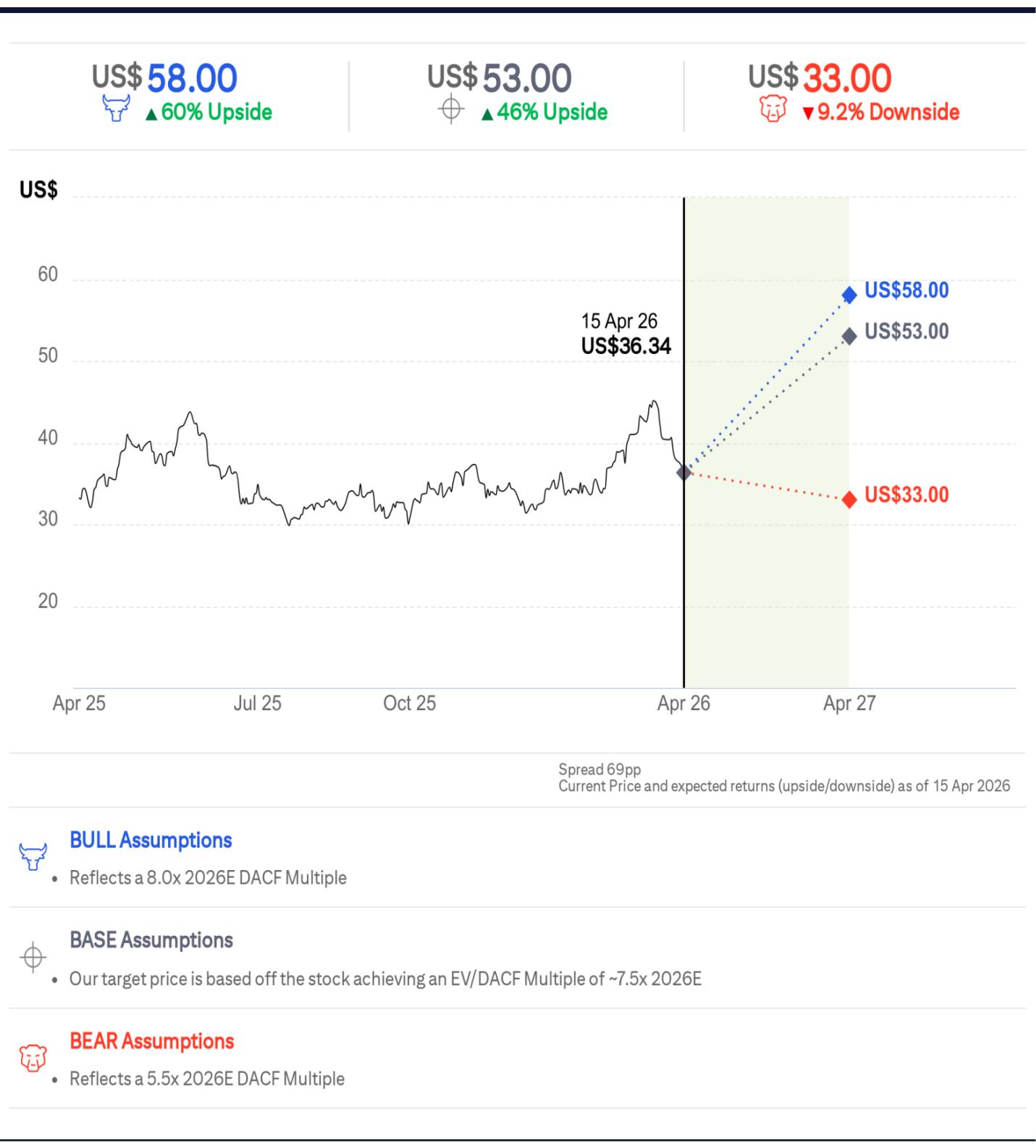Click the Spread 69pp text
The image size is (1036, 1148).
coord(599,769)
